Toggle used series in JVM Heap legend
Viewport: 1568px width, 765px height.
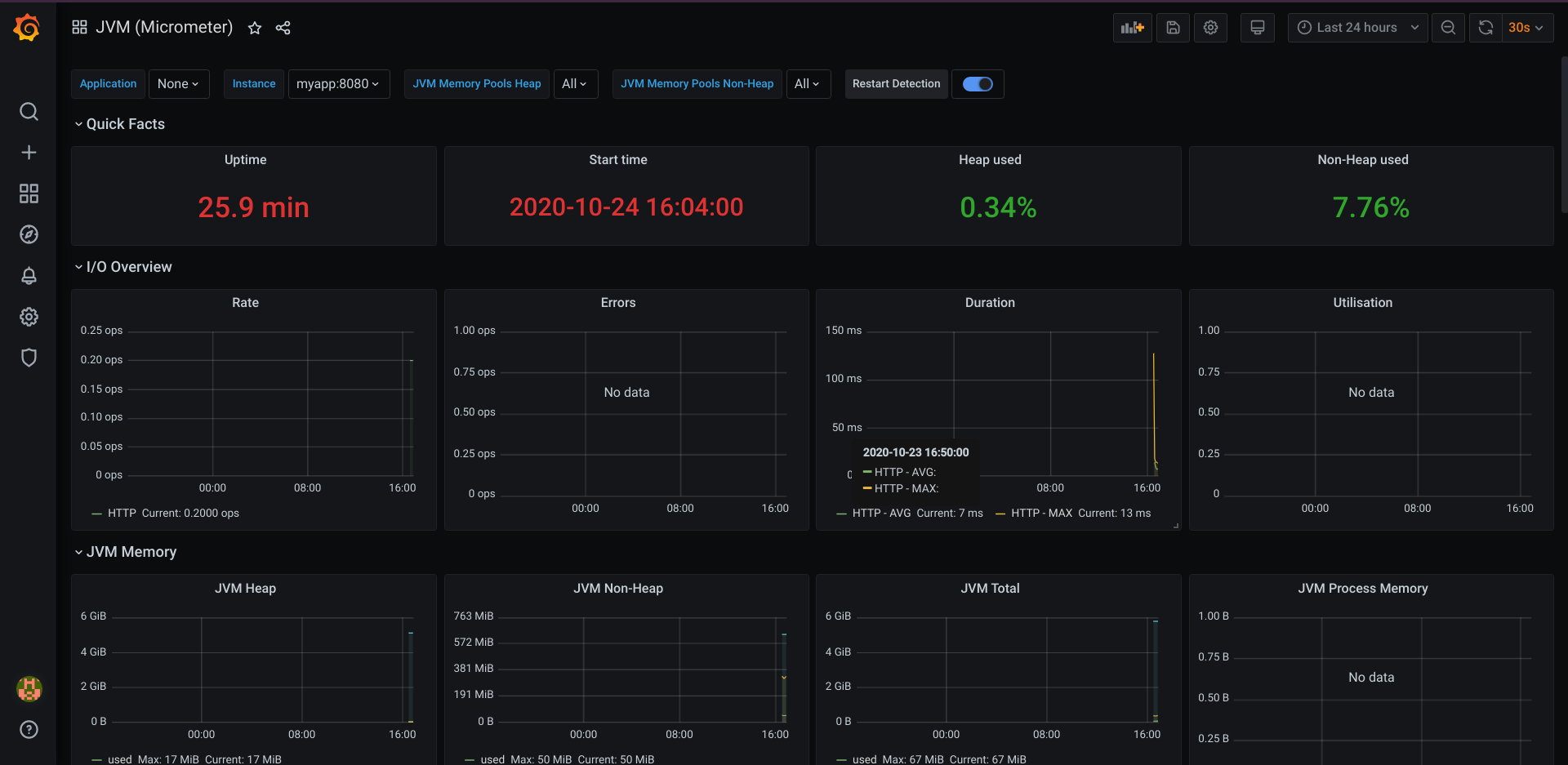[119, 759]
